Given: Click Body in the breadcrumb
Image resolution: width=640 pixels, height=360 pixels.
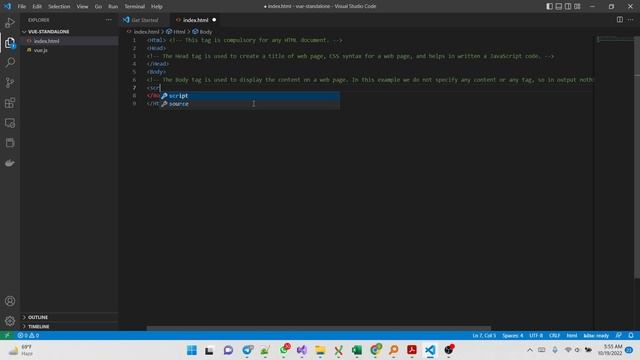Looking at the screenshot, I should pyautogui.click(x=206, y=31).
